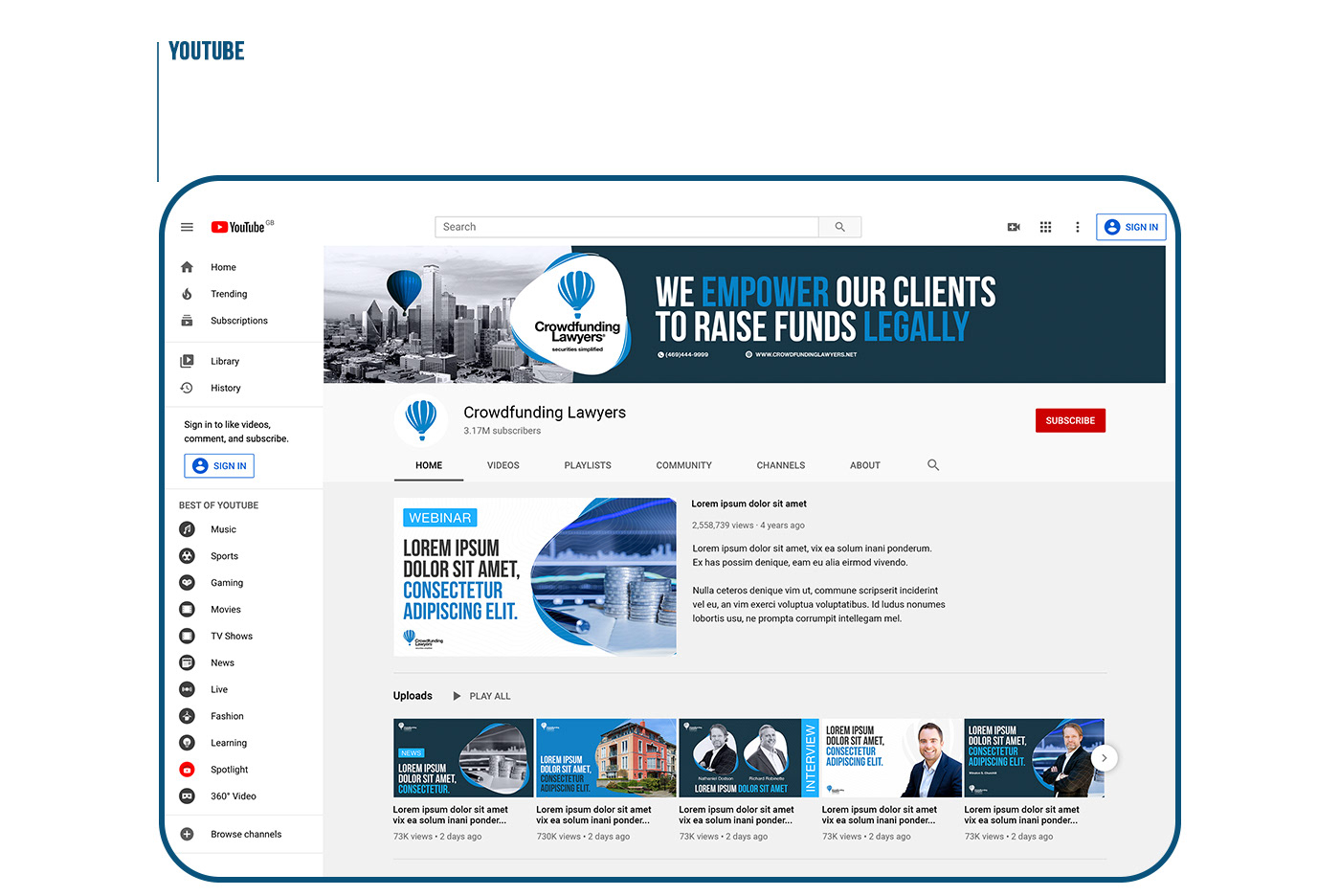Screen dimensions: 1340x896
Task: Open the featured WEBINAR video thumbnail
Action: (535, 576)
